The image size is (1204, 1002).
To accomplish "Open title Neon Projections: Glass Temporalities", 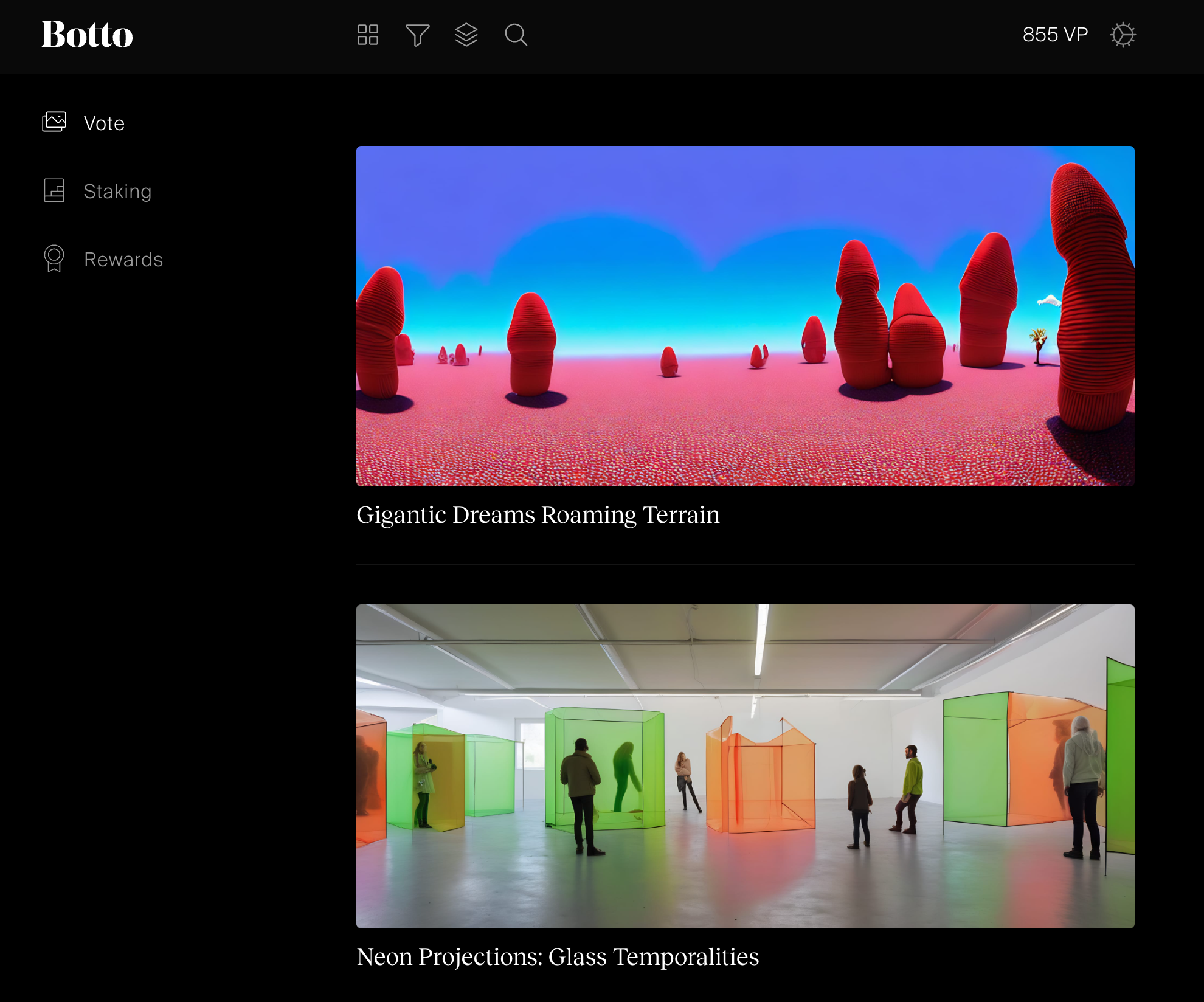I will click(x=558, y=957).
